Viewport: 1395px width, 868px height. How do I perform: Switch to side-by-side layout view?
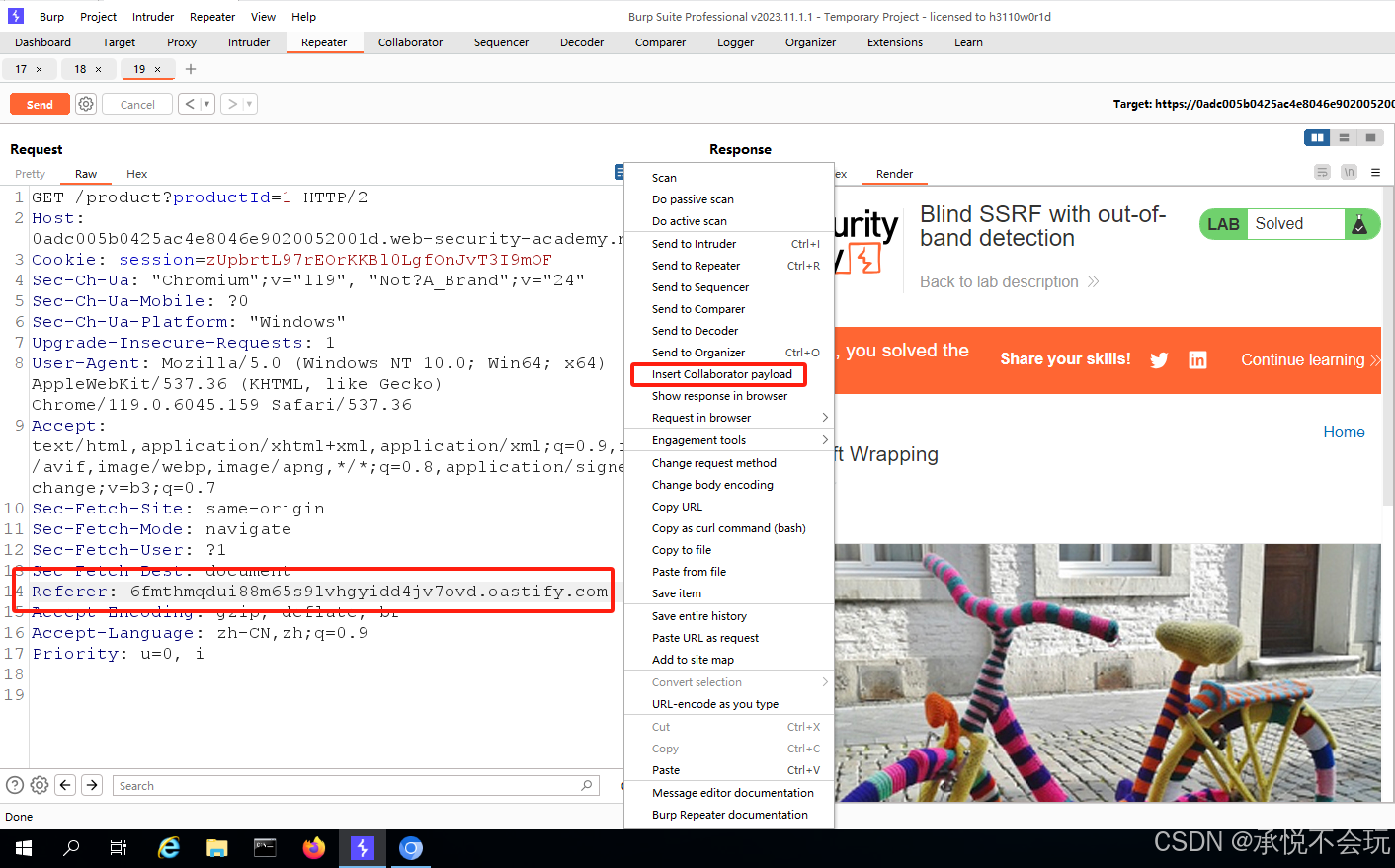pos(1316,138)
